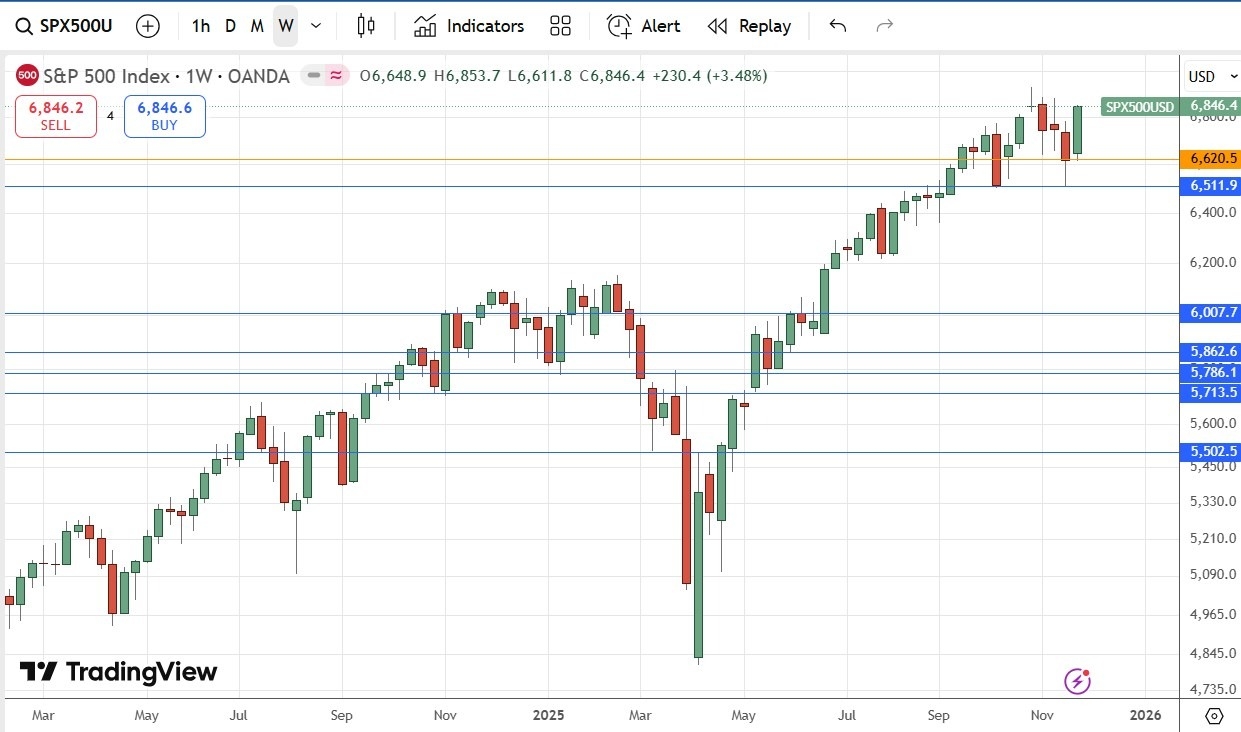Screen dimensions: 1241x732
Task: Click the multi-chart layout grid icon
Action: pyautogui.click(x=560, y=26)
